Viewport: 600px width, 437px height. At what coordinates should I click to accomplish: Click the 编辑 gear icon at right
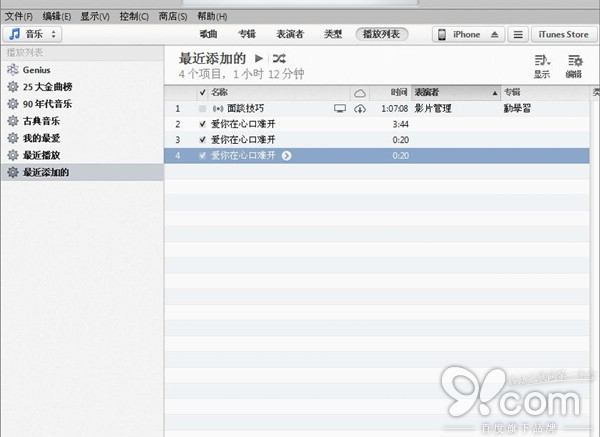tap(574, 60)
